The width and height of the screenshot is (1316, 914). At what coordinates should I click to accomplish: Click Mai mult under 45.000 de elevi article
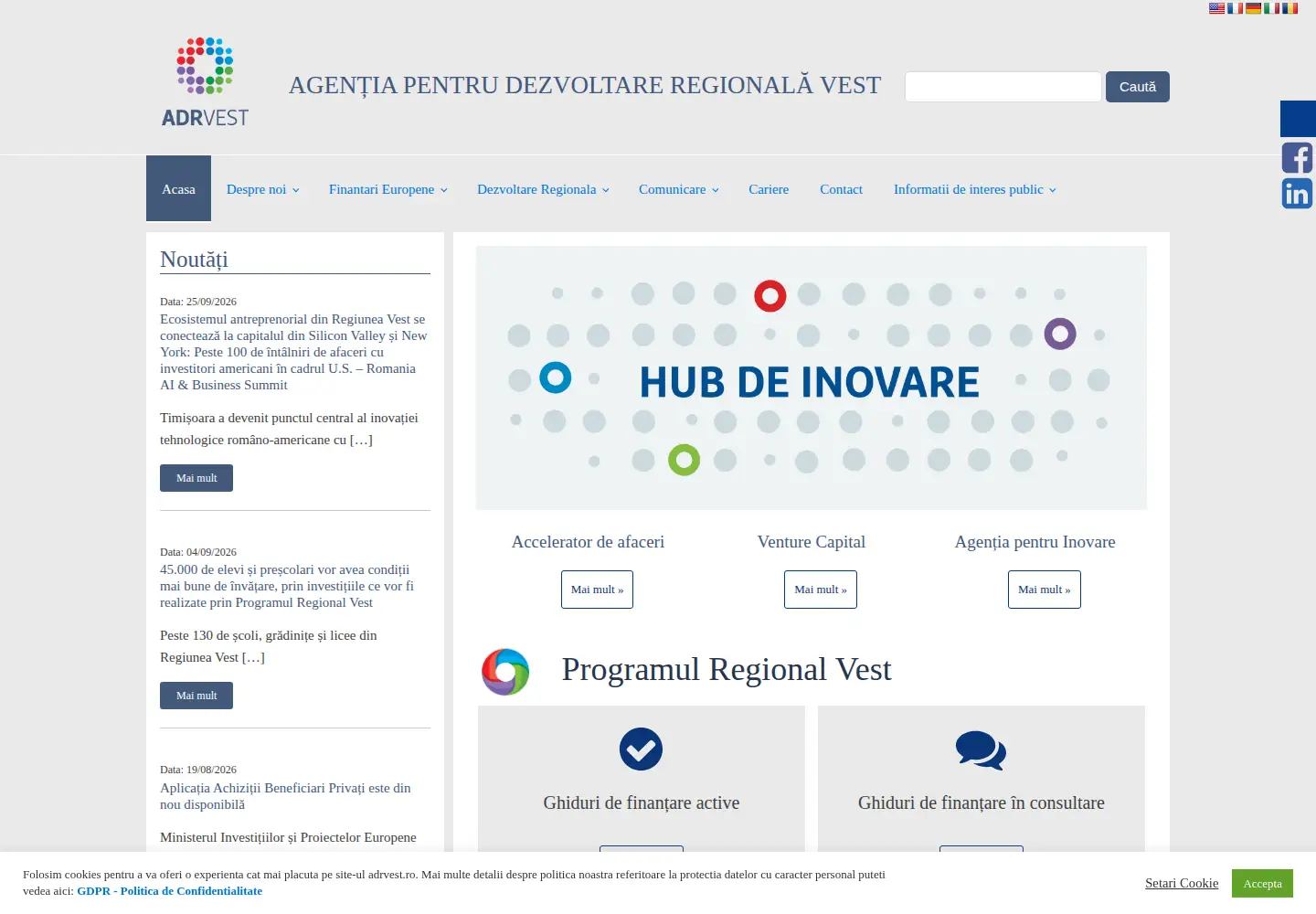(196, 696)
